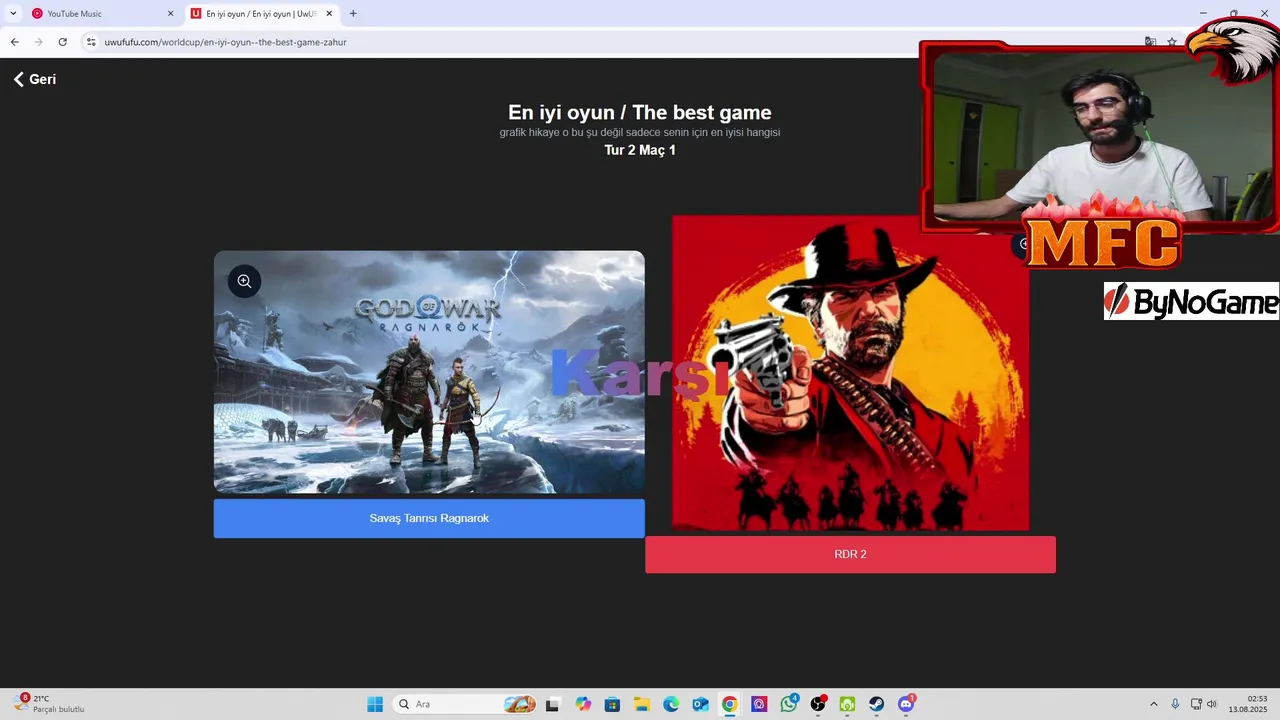Open WhatsApp from the taskbar
This screenshot has width=1280, height=720.
click(789, 704)
